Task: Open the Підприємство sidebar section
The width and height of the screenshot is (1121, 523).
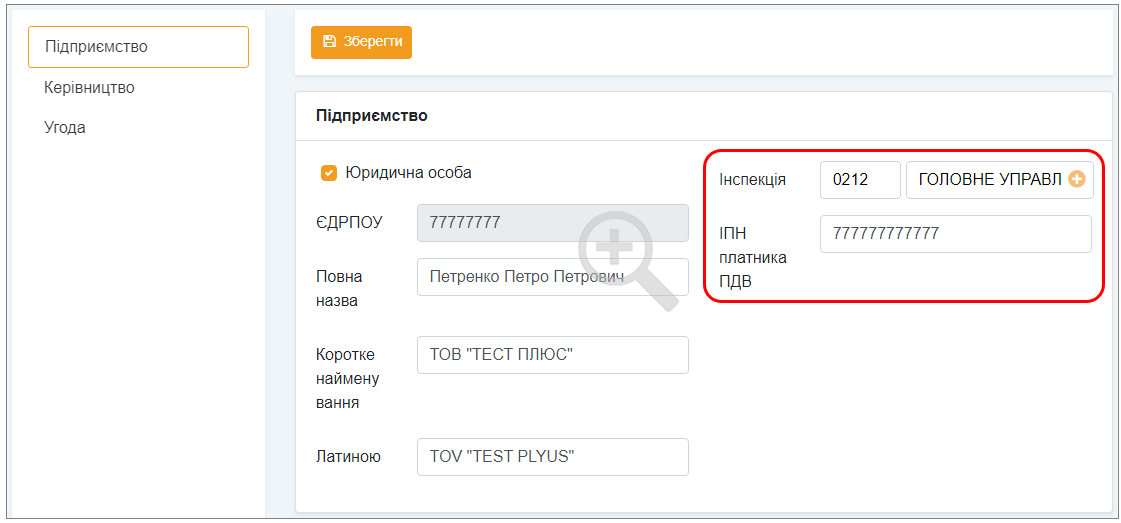Action: [139, 47]
